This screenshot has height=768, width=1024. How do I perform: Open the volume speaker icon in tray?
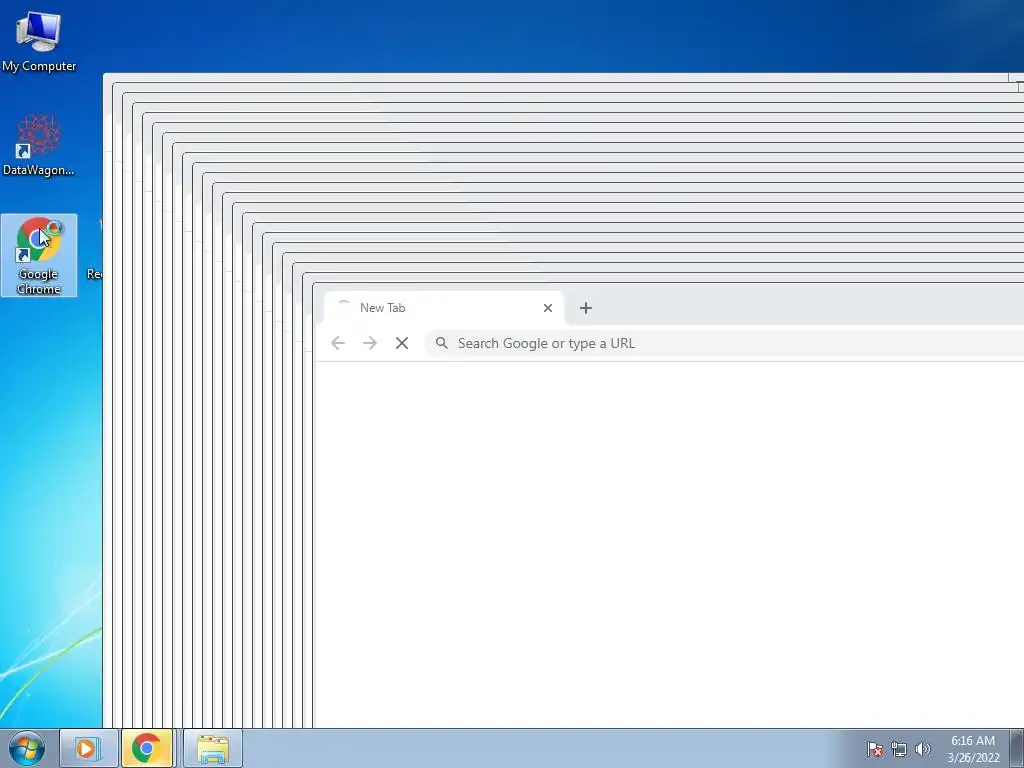point(922,749)
